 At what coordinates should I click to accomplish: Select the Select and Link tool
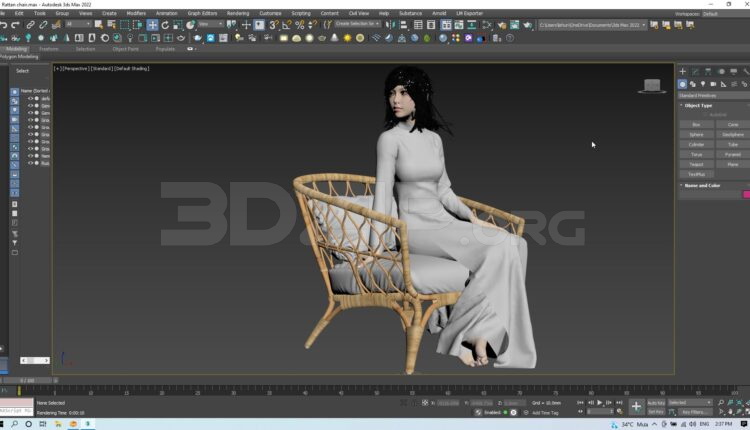pyautogui.click(x=31, y=25)
